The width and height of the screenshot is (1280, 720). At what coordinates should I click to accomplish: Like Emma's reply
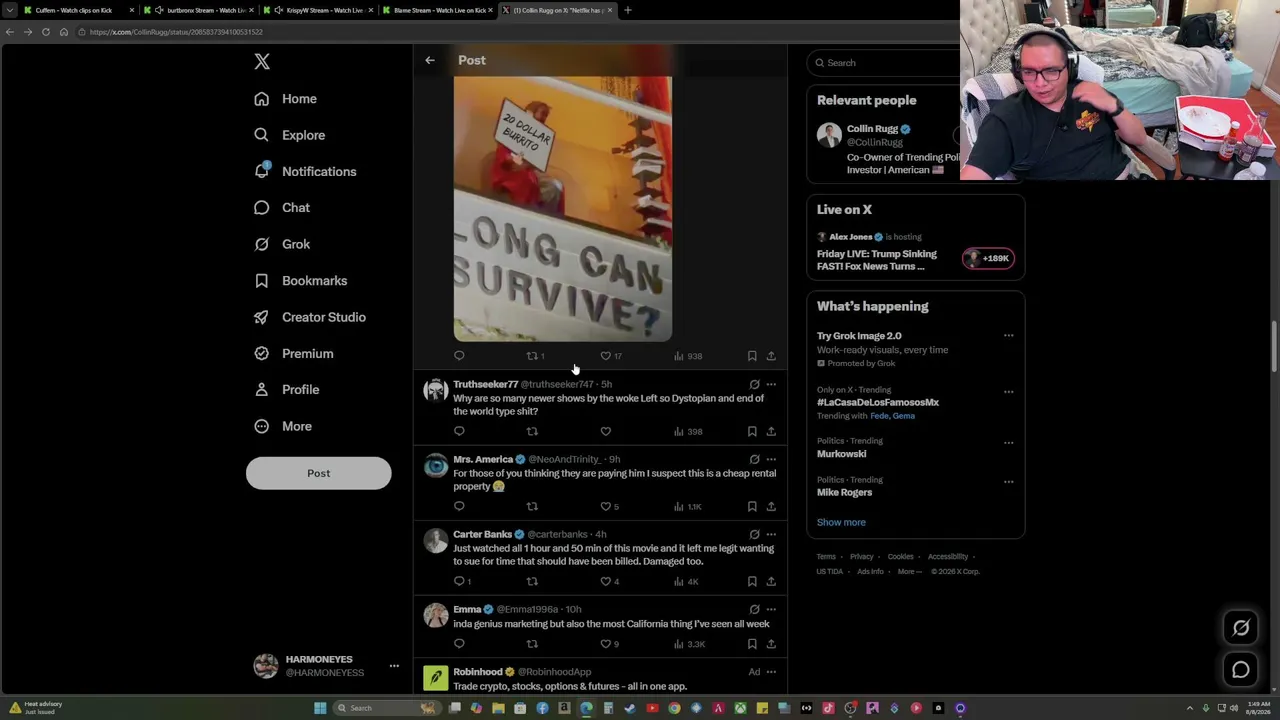605,644
